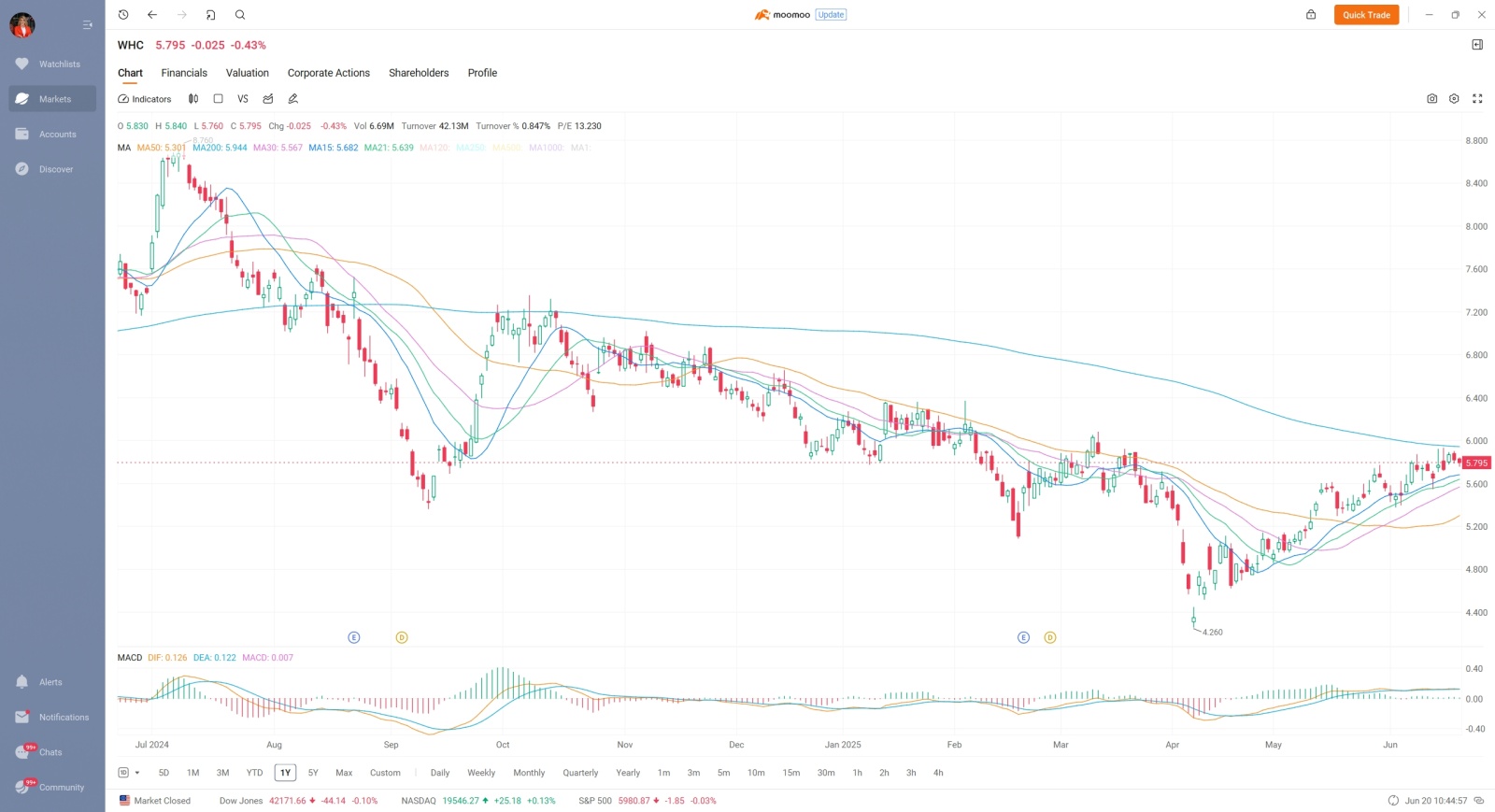The image size is (1495, 812).
Task: Click the current price 5.795 label
Action: (1477, 463)
